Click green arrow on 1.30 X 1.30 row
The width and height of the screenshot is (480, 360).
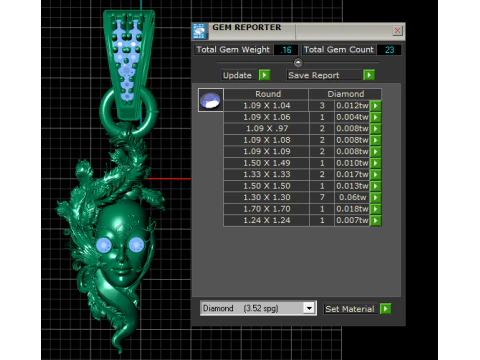click(376, 198)
